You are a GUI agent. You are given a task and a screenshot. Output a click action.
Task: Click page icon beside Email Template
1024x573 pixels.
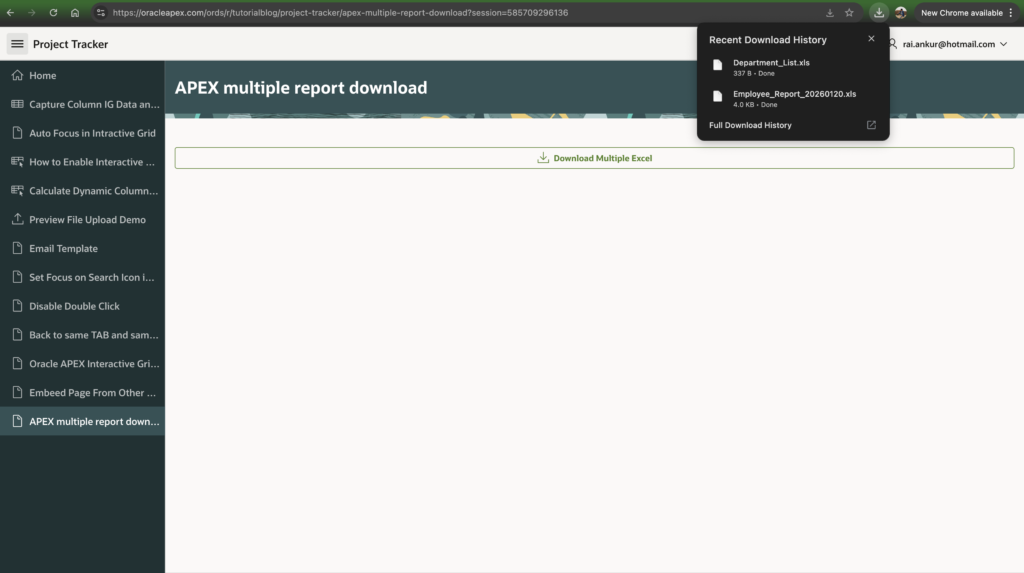[17, 248]
